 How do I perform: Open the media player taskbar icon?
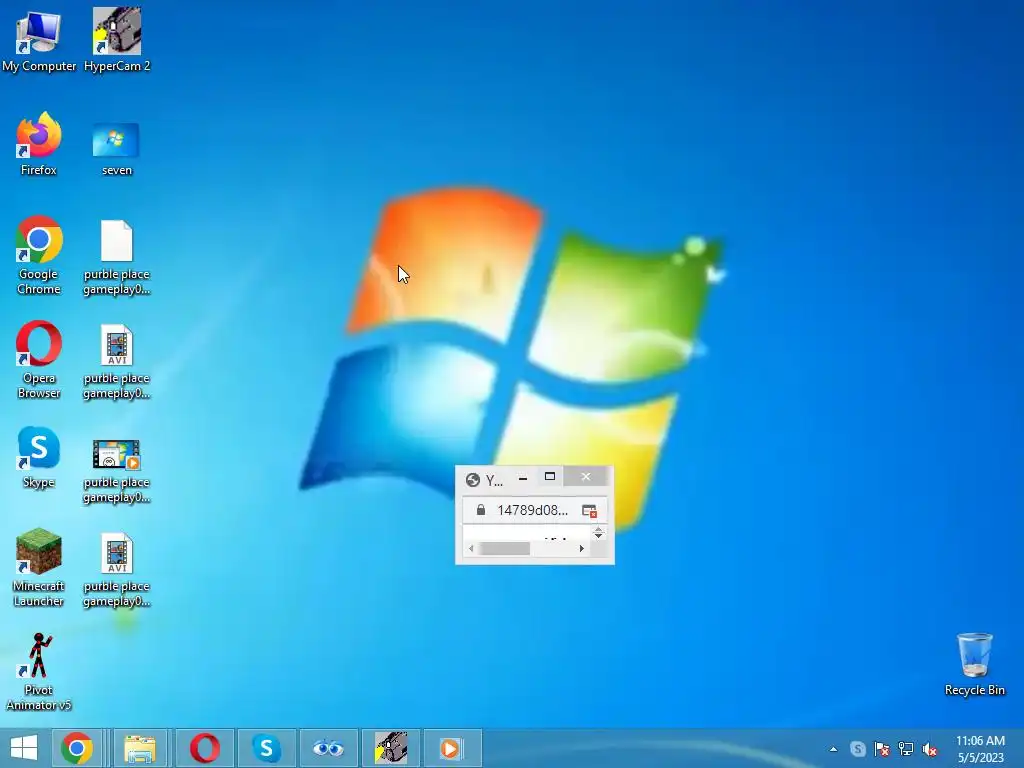point(451,748)
